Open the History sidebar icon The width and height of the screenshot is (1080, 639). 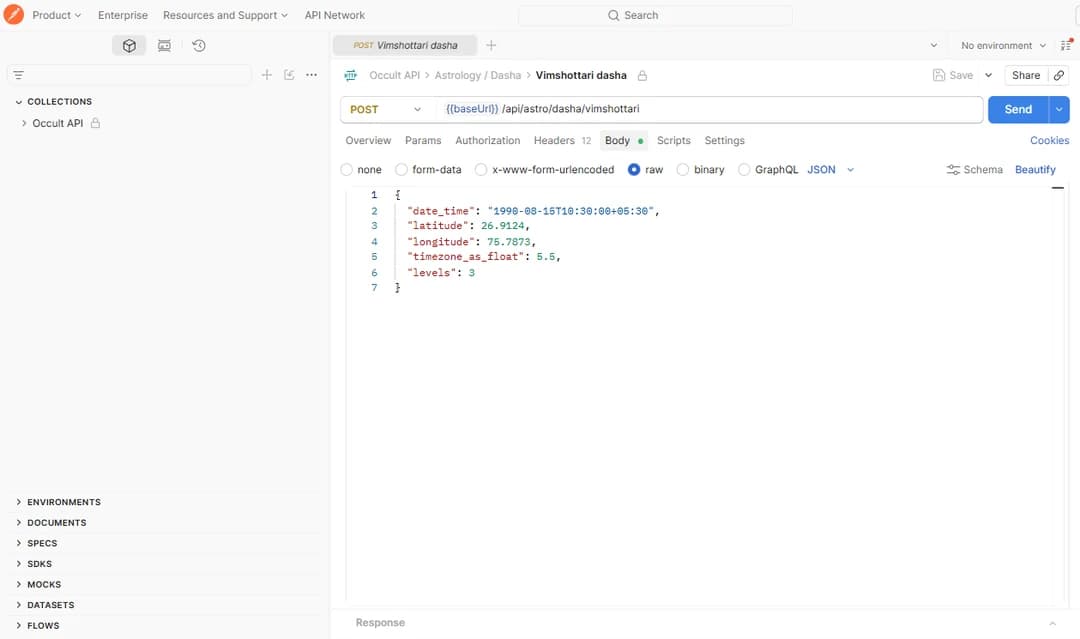(x=198, y=45)
